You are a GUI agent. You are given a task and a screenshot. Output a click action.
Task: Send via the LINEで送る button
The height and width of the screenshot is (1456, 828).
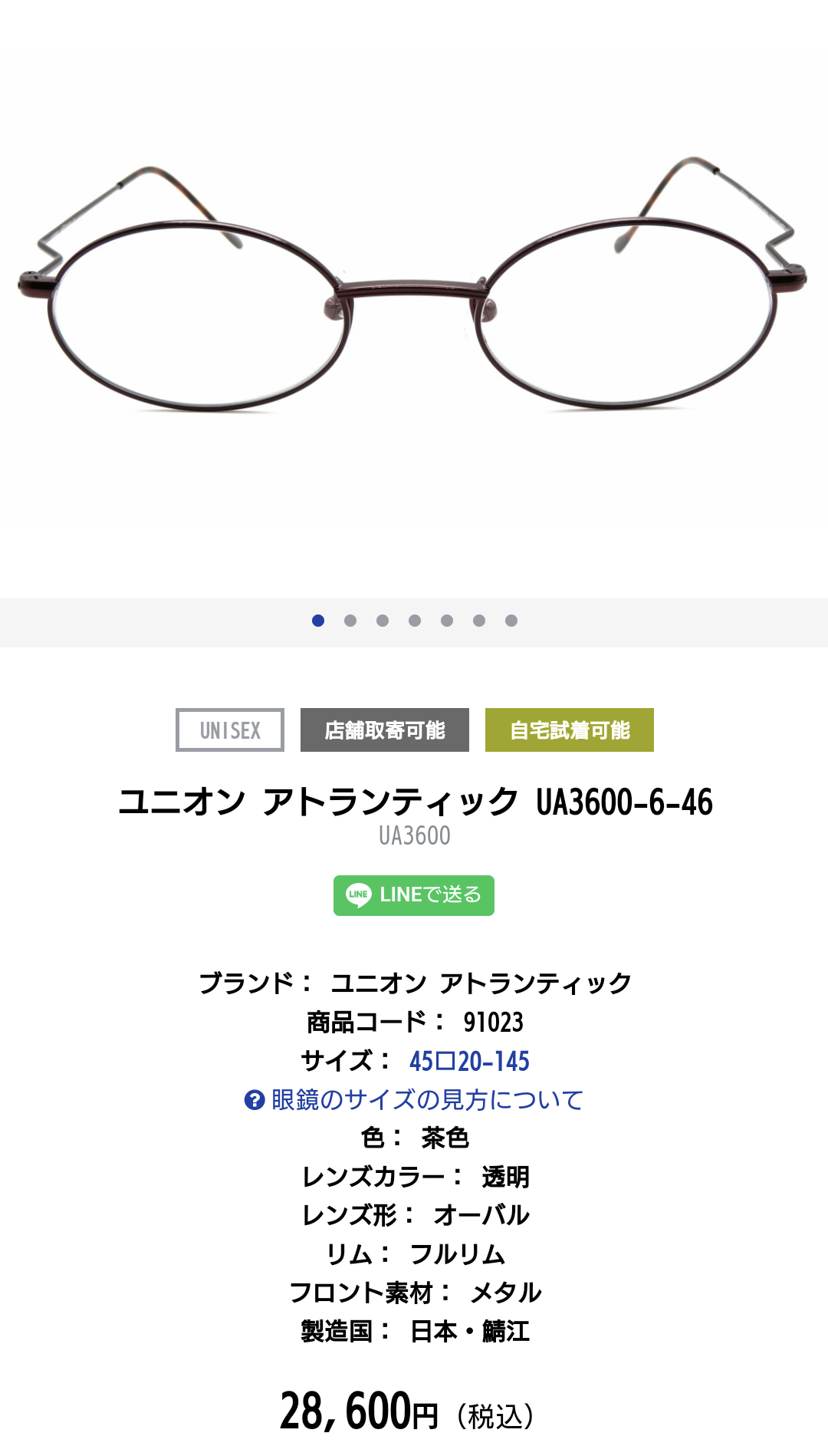[x=414, y=895]
